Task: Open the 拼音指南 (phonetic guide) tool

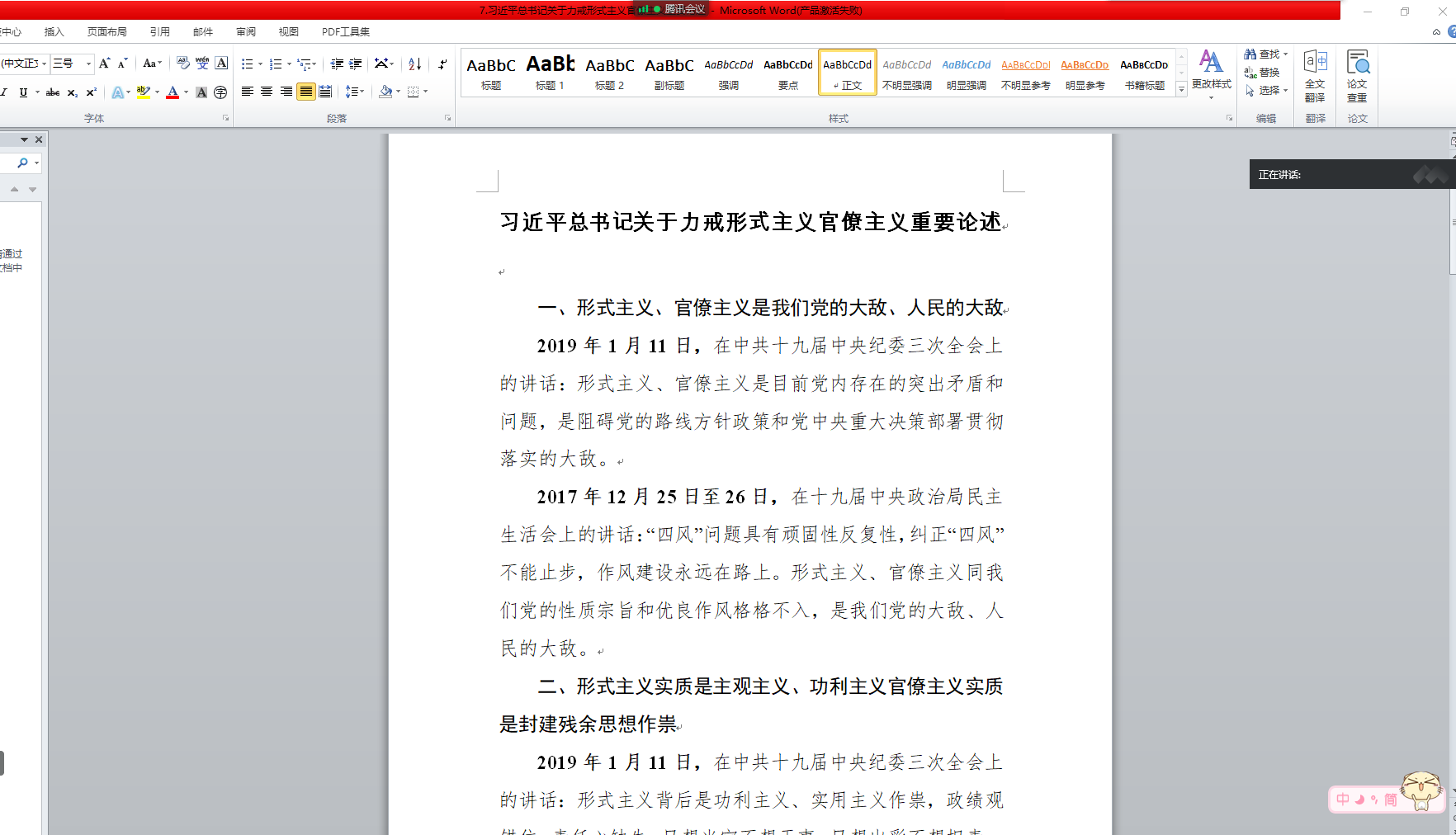Action: pyautogui.click(x=202, y=64)
